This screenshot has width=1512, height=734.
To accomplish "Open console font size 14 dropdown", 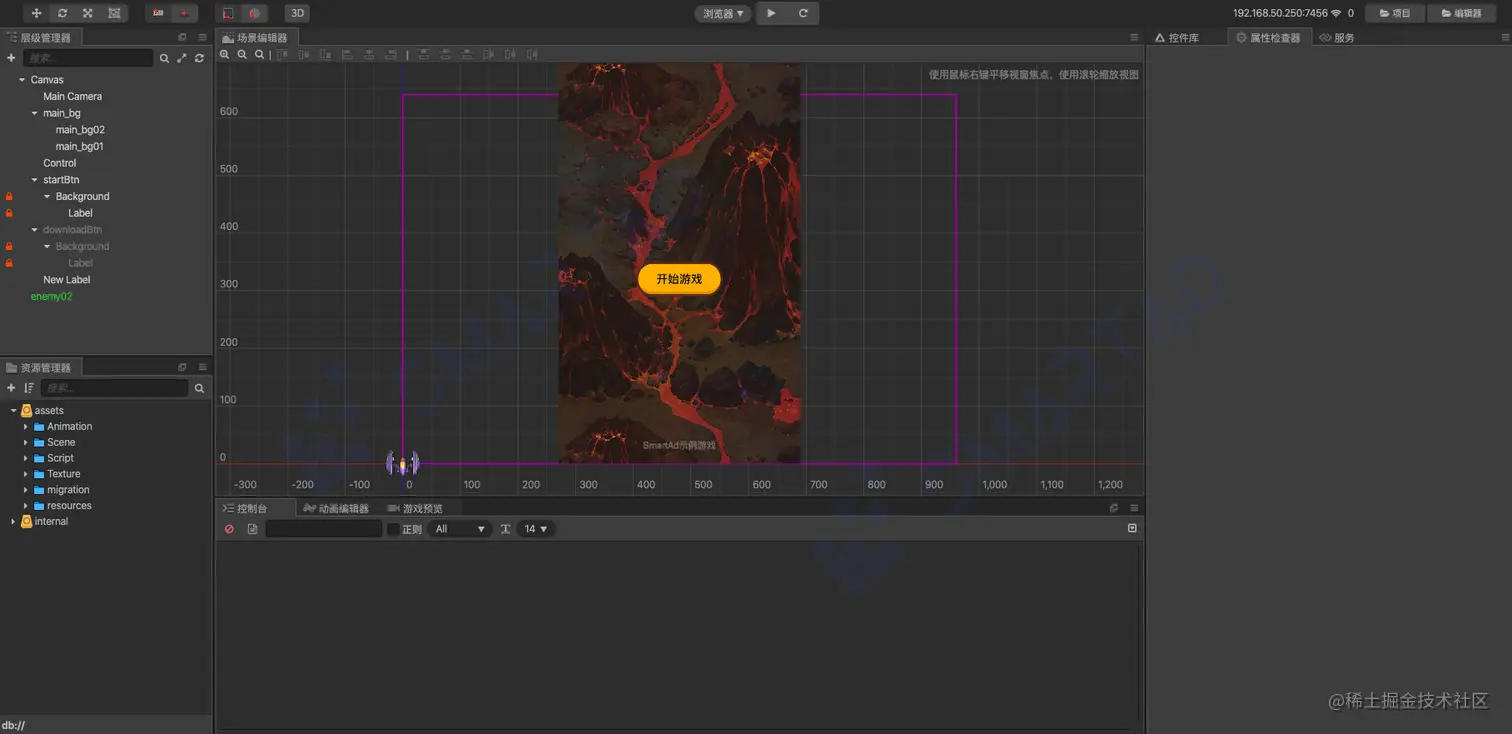I will point(536,529).
